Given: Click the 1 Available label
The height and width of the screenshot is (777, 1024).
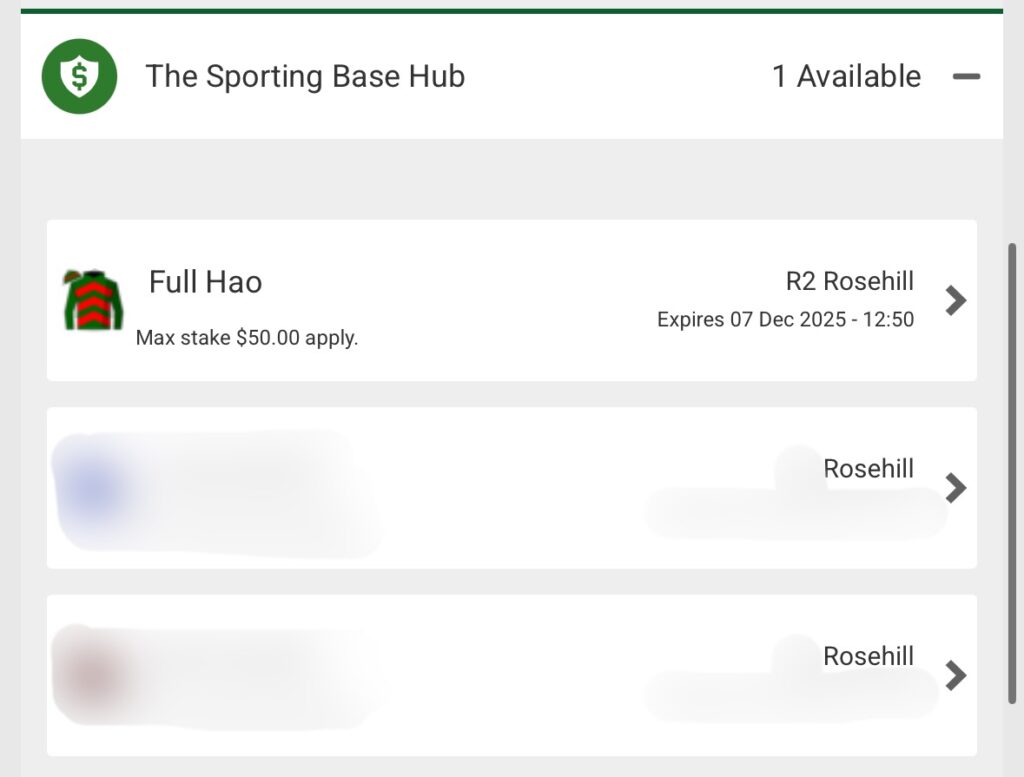Looking at the screenshot, I should (x=846, y=76).
